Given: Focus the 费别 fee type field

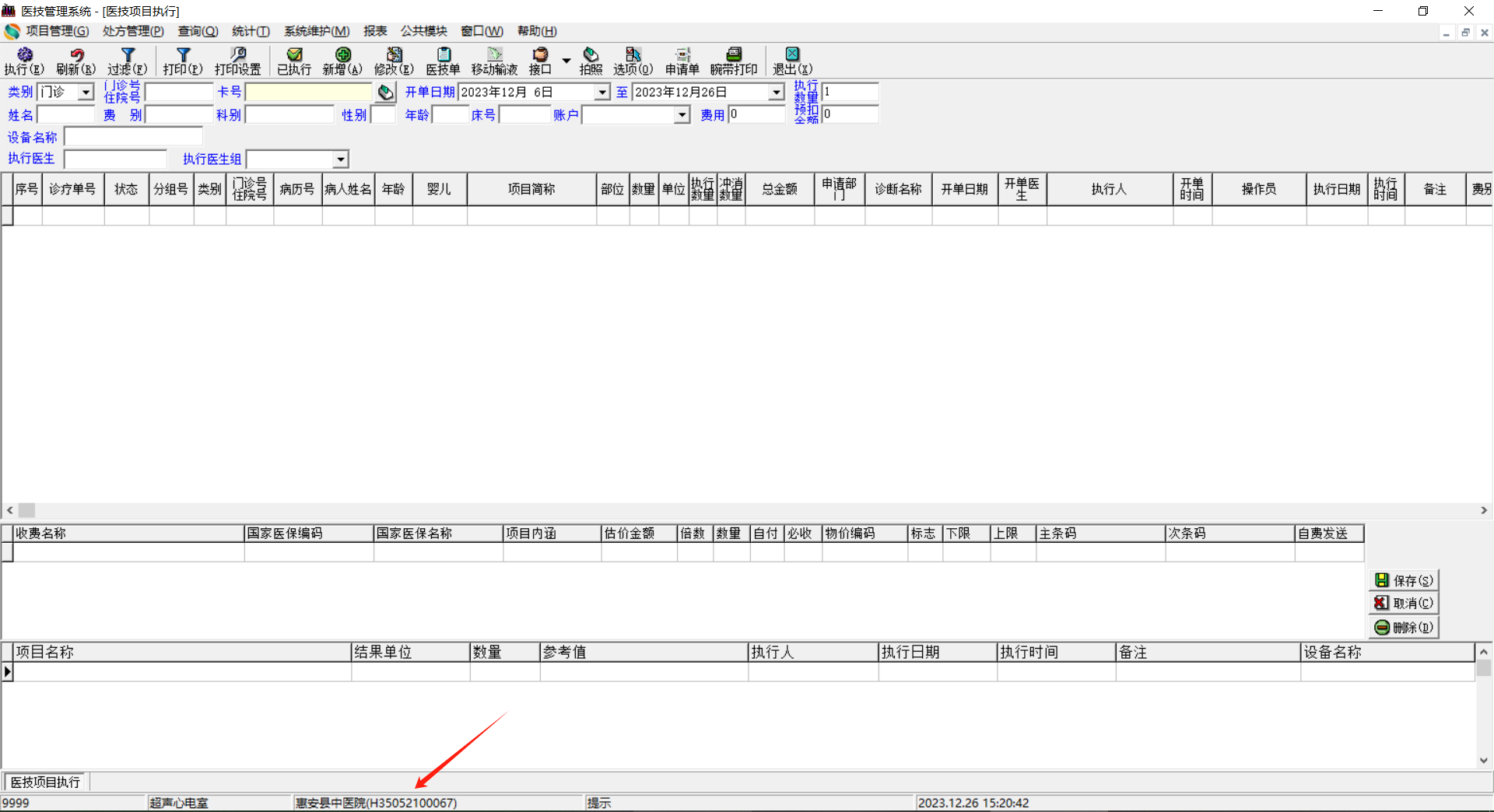Looking at the screenshot, I should point(179,115).
